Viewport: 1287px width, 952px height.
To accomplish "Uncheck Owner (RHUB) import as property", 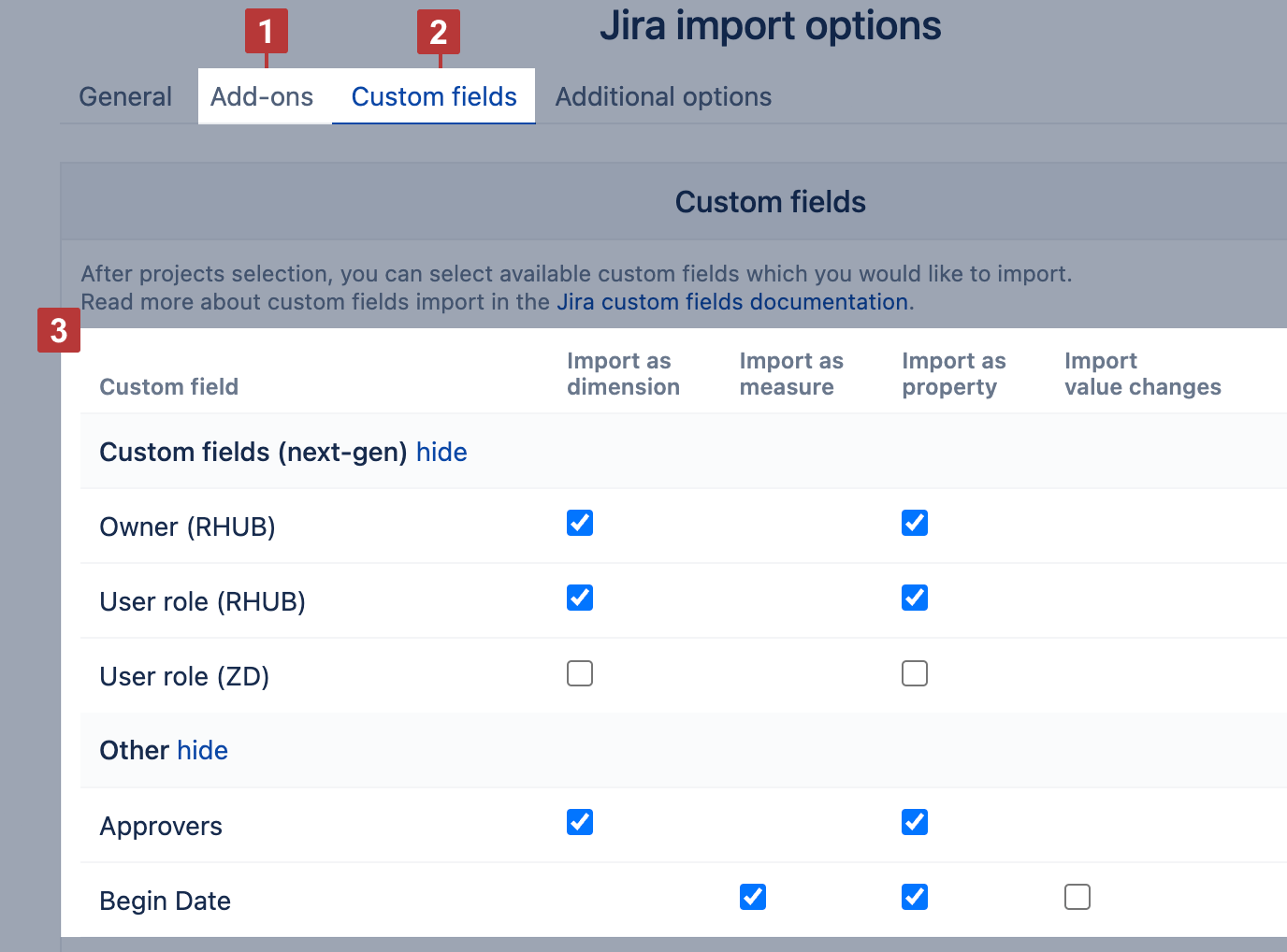I will click(915, 523).
